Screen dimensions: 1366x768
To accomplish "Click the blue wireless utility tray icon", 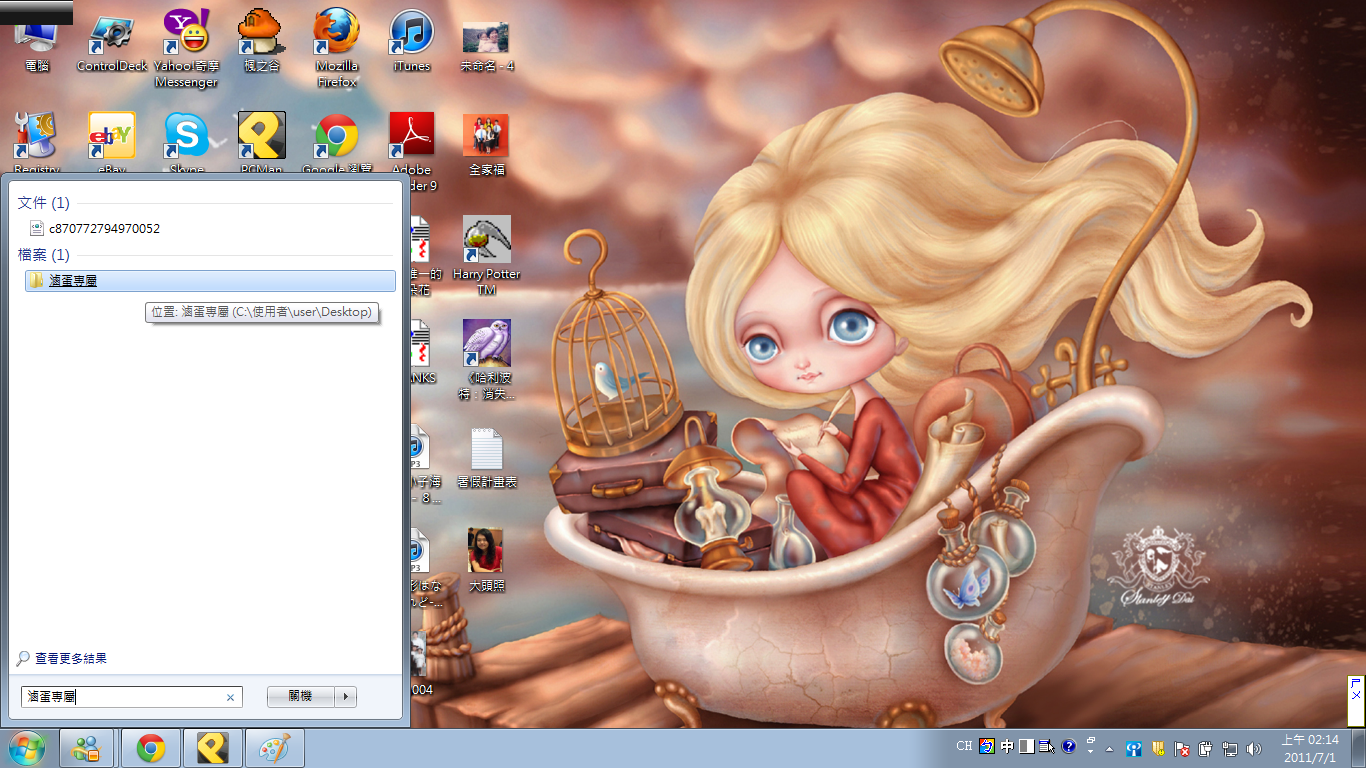I will [1135, 748].
